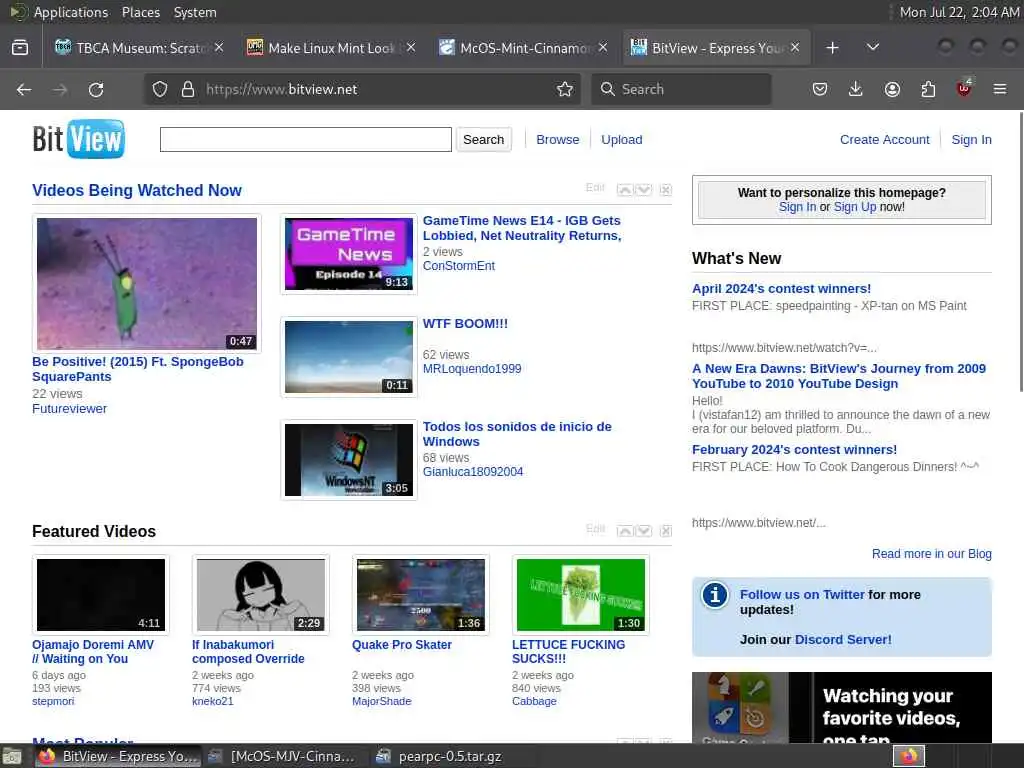Go back to the previous page
1024x768 pixels.
tap(24, 89)
